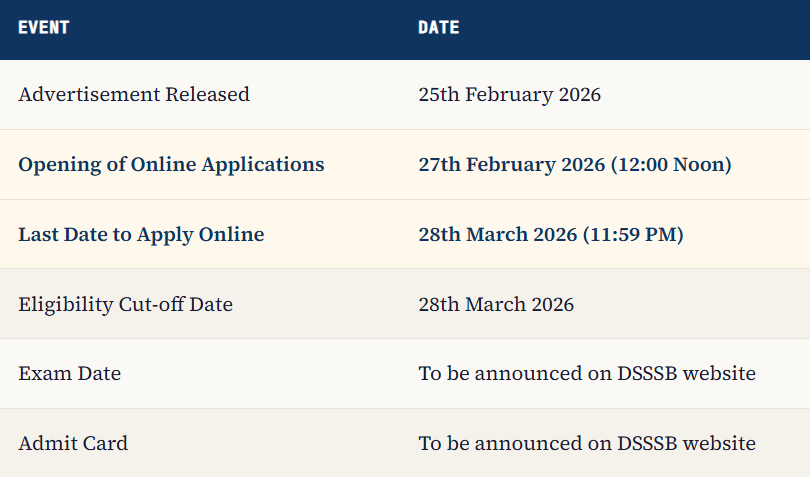The image size is (810, 477).
Task: Select the Last Date to Apply Online label
Action: (x=141, y=235)
